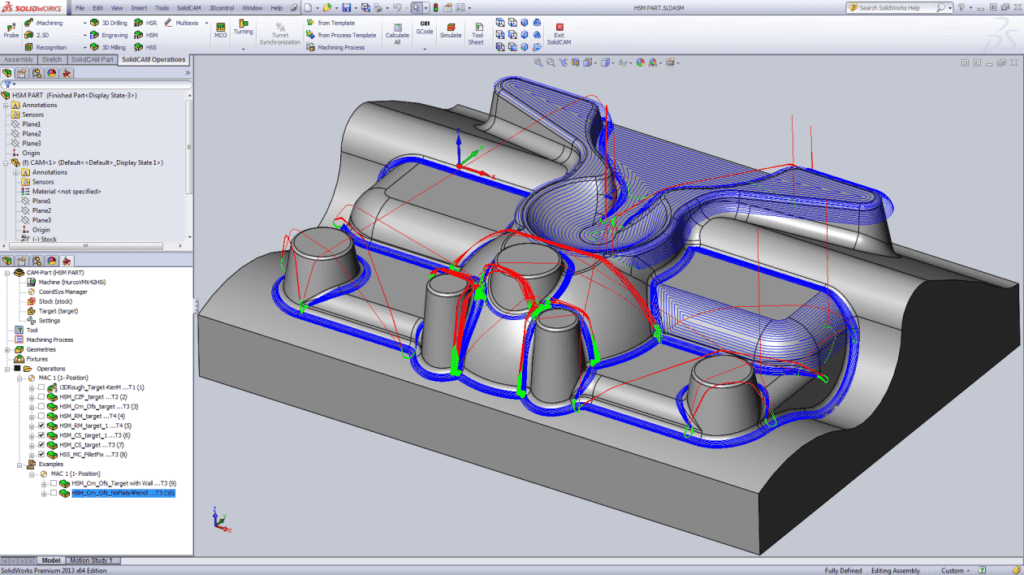Open the SolidCAM menu
The height and width of the screenshot is (575, 1024).
point(188,7)
